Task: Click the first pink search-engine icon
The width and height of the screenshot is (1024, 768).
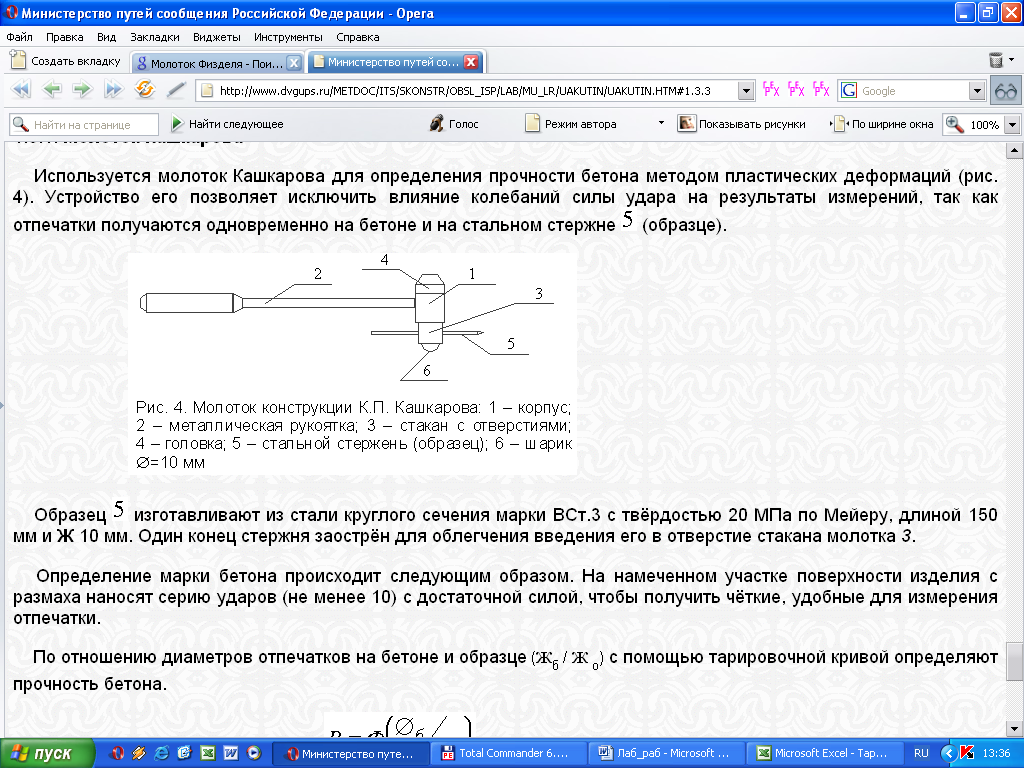Action: (771, 89)
